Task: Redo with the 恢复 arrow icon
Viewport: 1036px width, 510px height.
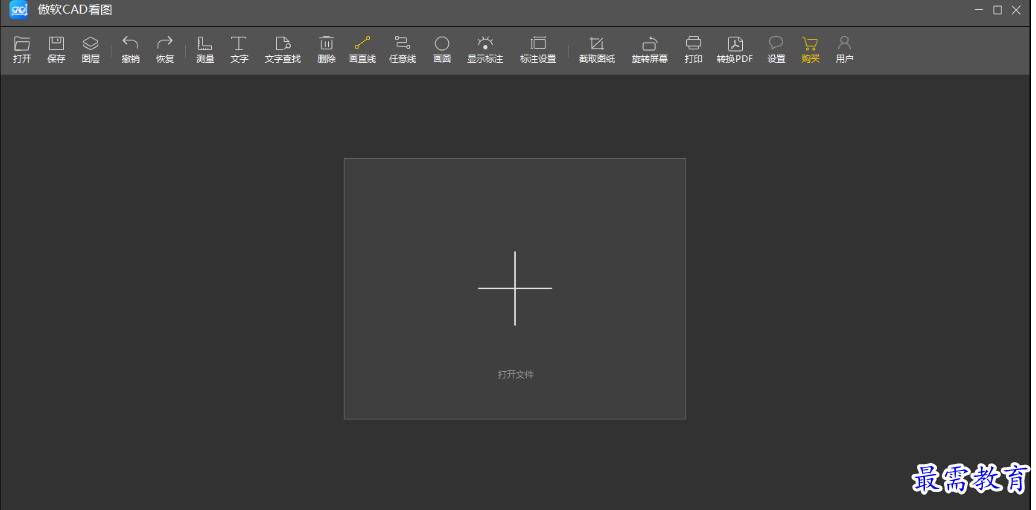Action: [x=165, y=50]
